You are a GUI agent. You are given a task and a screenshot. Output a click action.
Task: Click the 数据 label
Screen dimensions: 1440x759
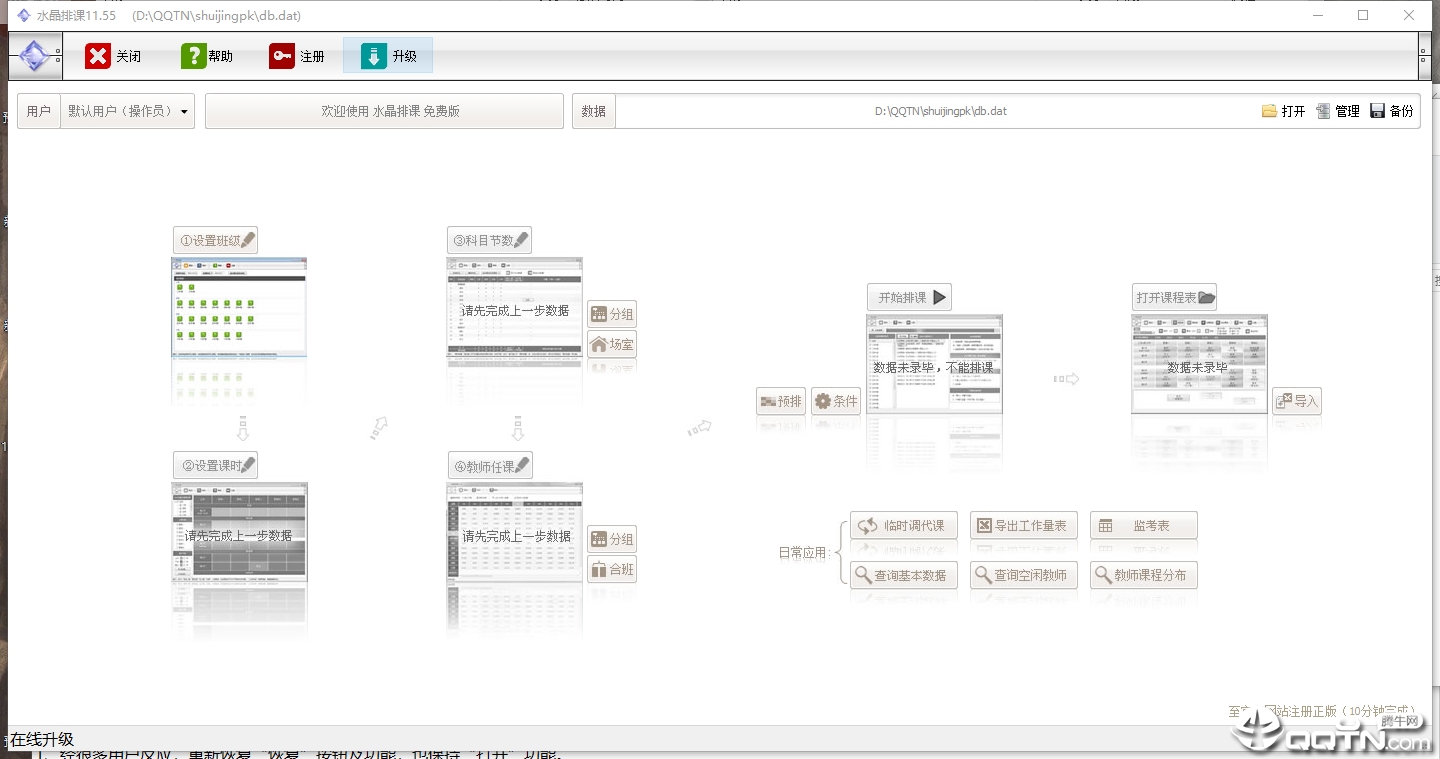594,111
